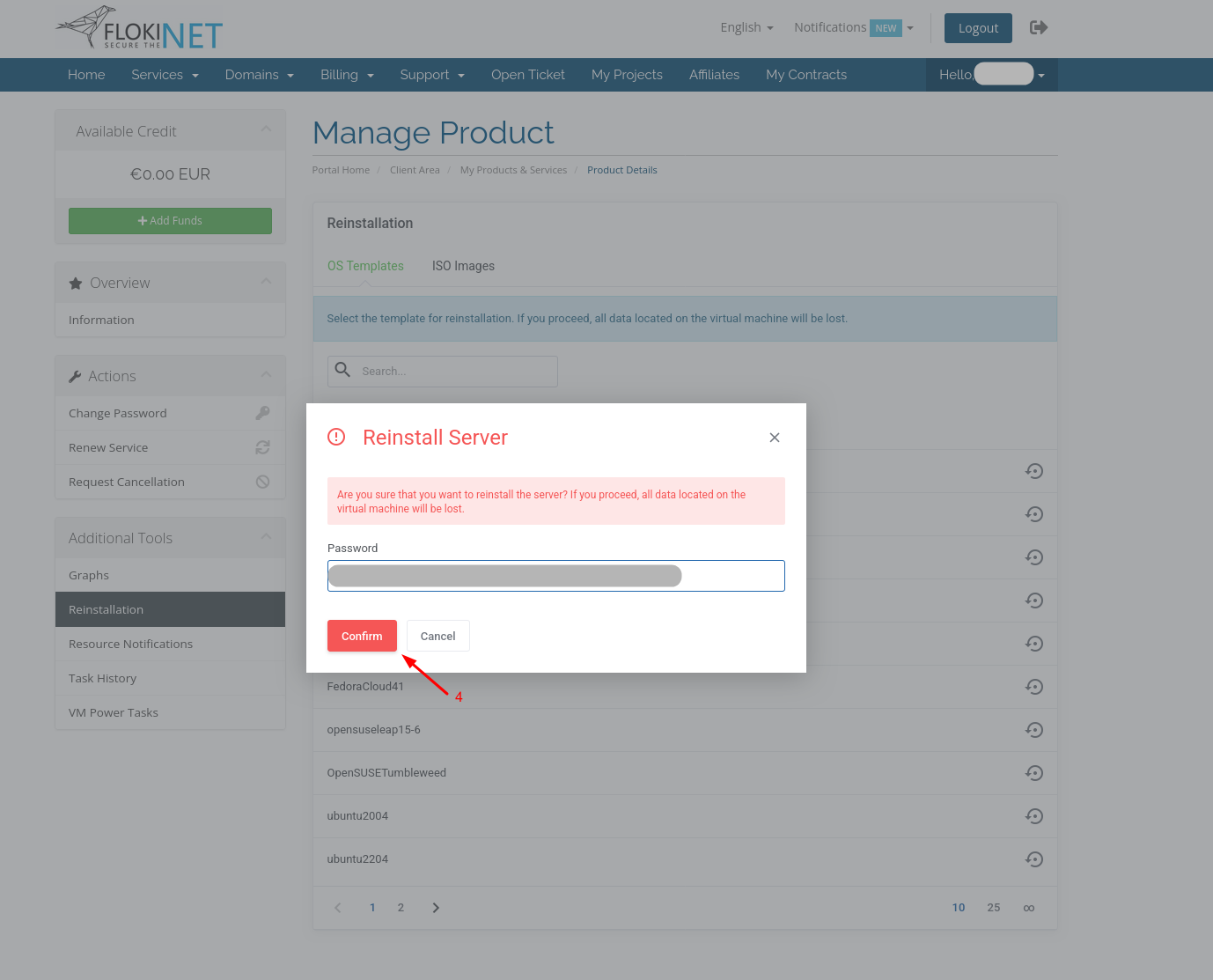This screenshot has width=1213, height=980.
Task: Click the cancel icon beside Request Cancellation
Action: (262, 482)
